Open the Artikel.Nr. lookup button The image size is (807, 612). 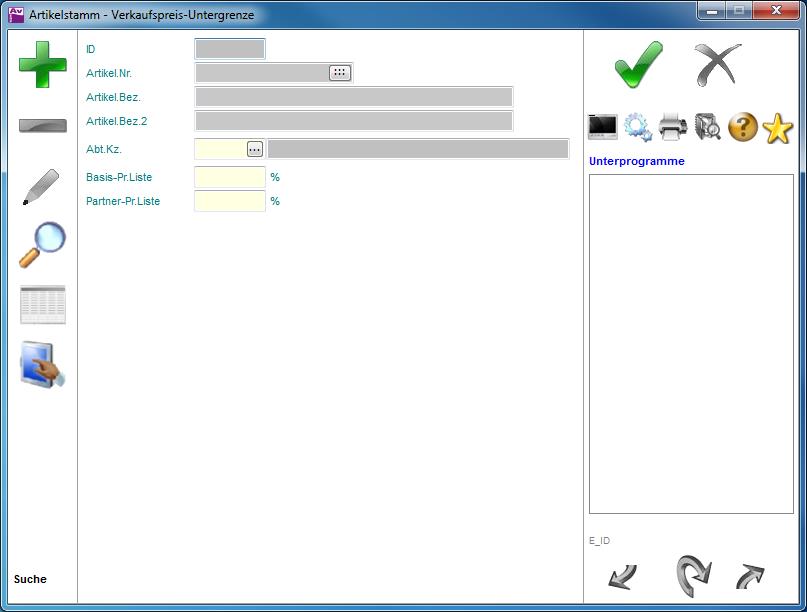tap(340, 73)
